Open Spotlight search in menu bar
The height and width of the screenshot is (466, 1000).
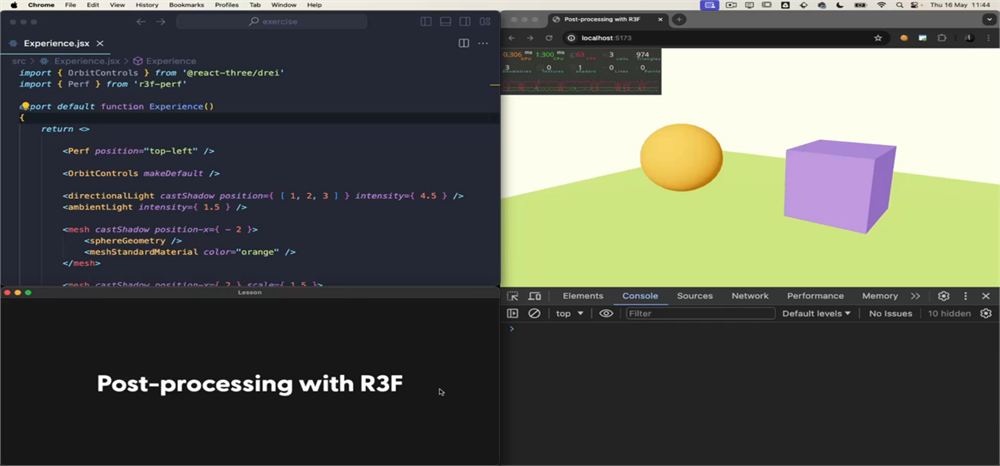[x=899, y=4]
